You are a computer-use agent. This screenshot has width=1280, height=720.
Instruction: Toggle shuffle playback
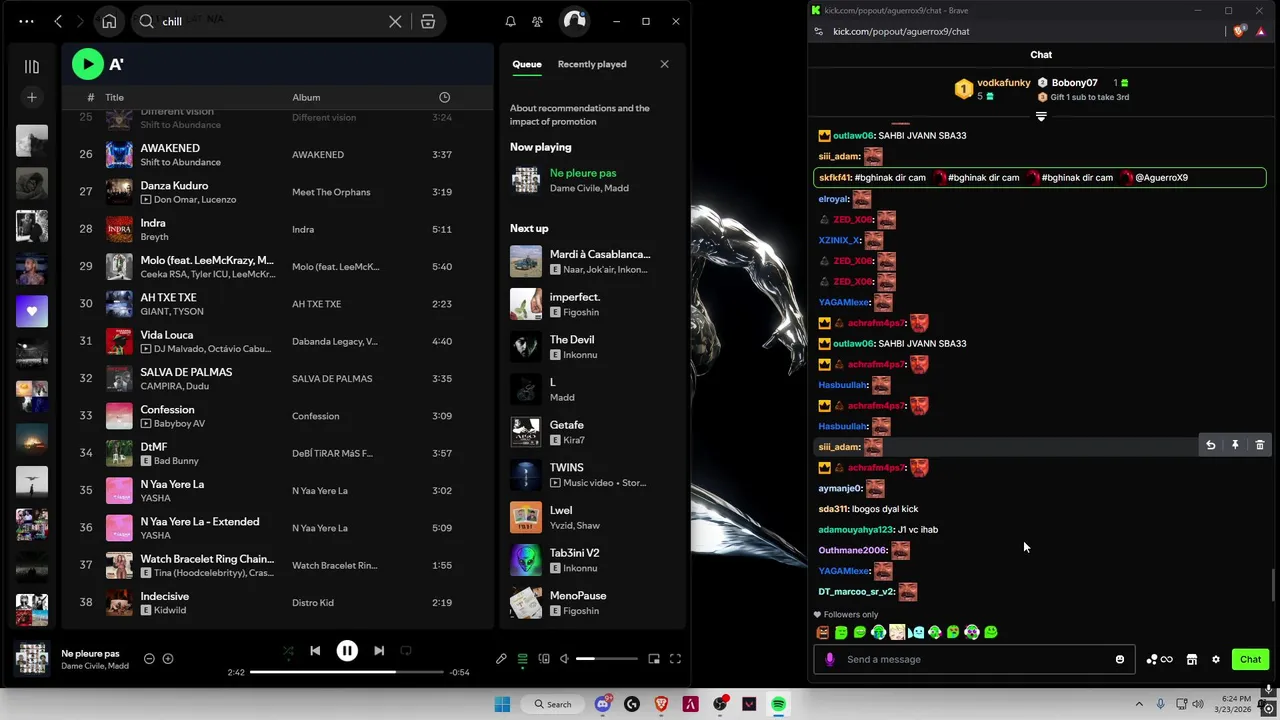point(288,651)
